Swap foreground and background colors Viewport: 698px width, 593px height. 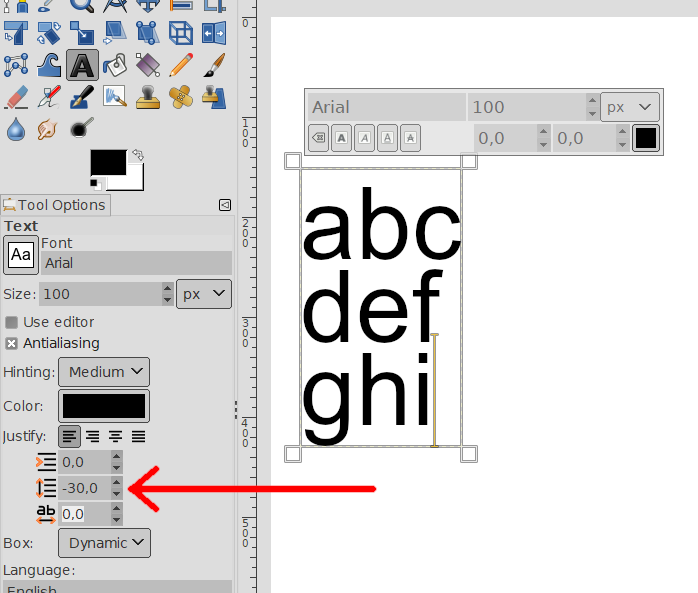pos(138,154)
